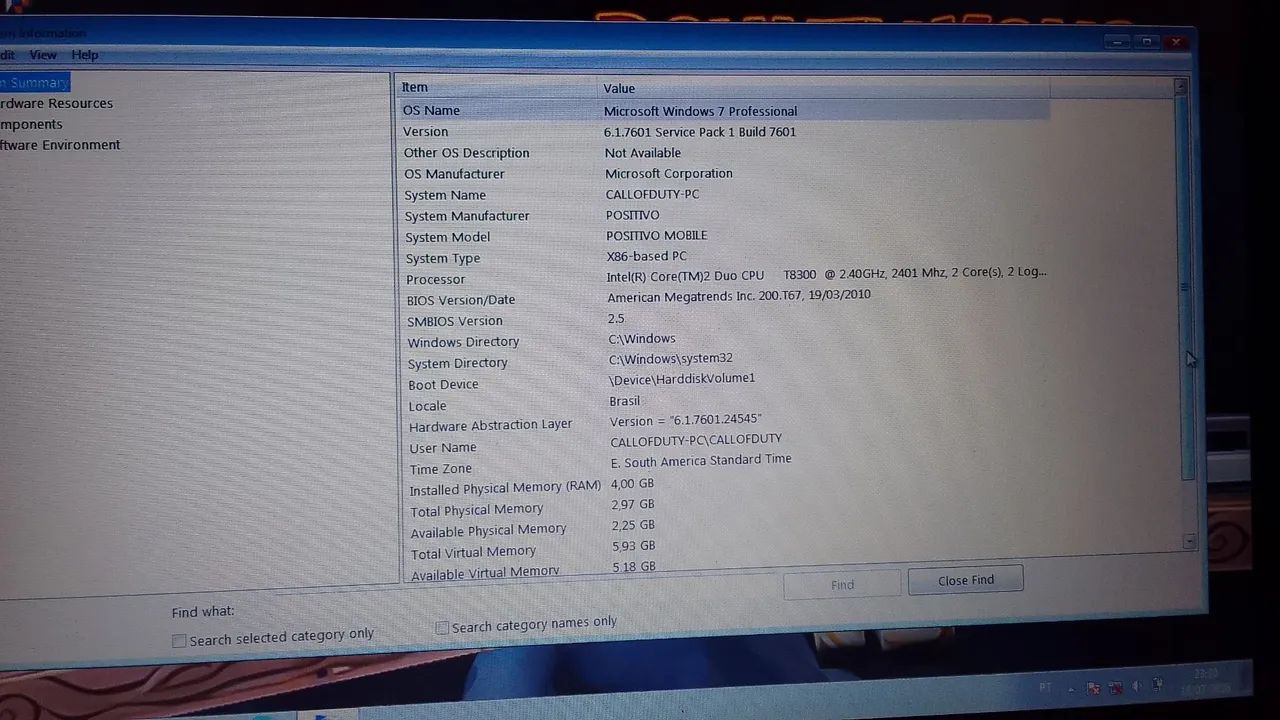Open the Action Center flag tray icon
Screen dimensions: 1280x720
coord(1093,688)
